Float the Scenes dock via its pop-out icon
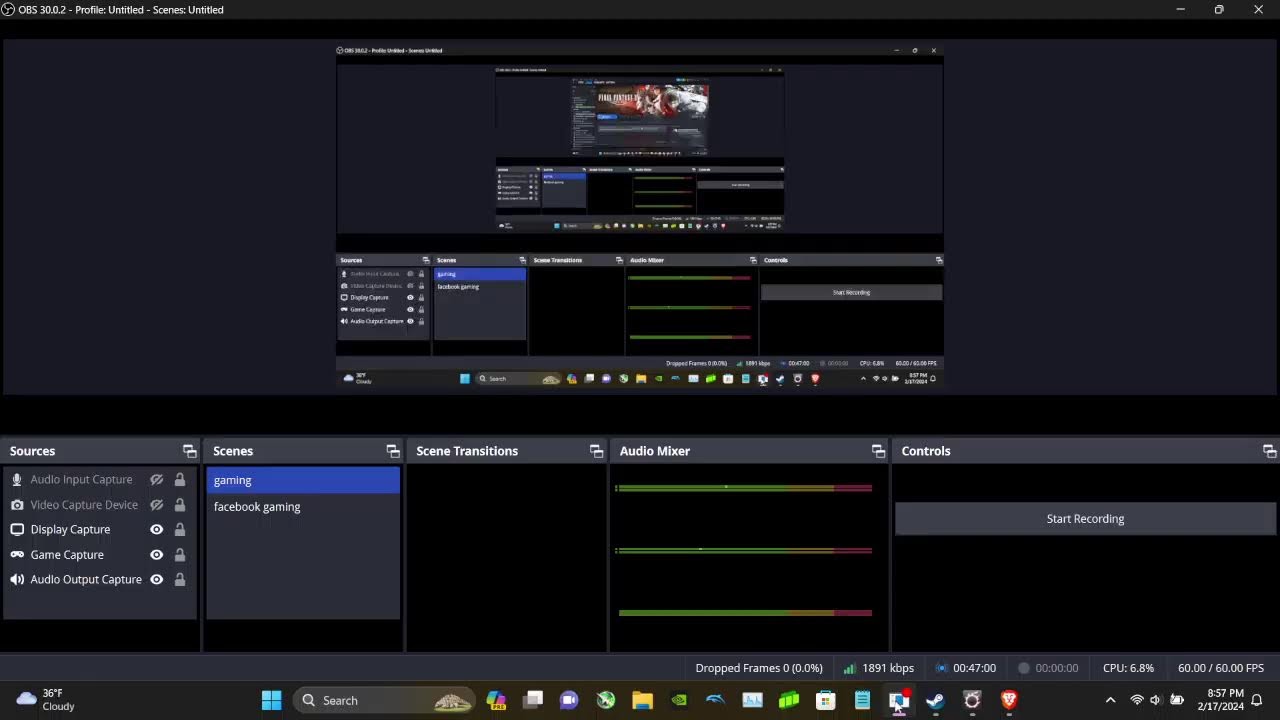This screenshot has width=1280, height=720. coord(393,451)
